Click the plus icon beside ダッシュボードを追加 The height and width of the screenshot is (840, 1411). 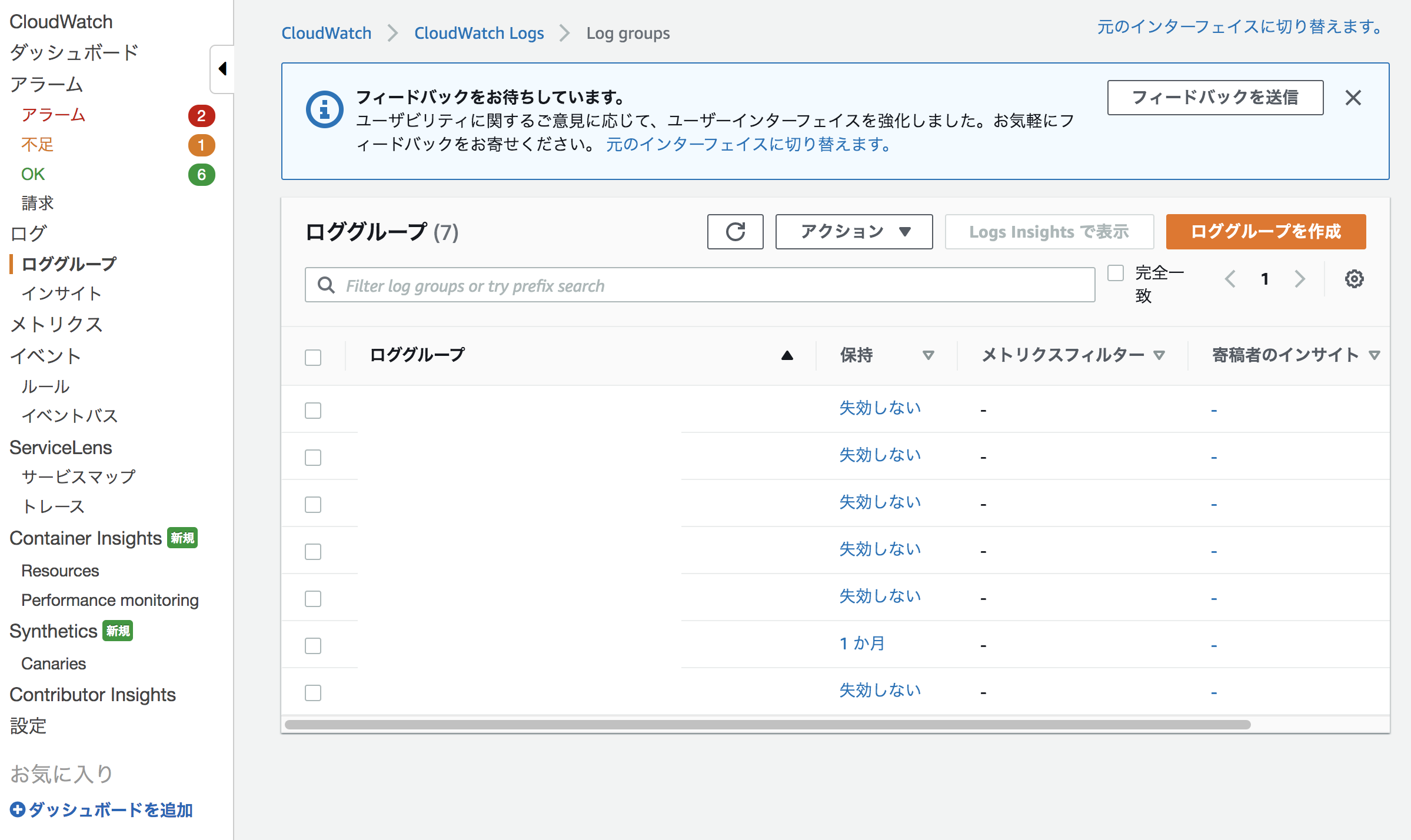(x=18, y=809)
